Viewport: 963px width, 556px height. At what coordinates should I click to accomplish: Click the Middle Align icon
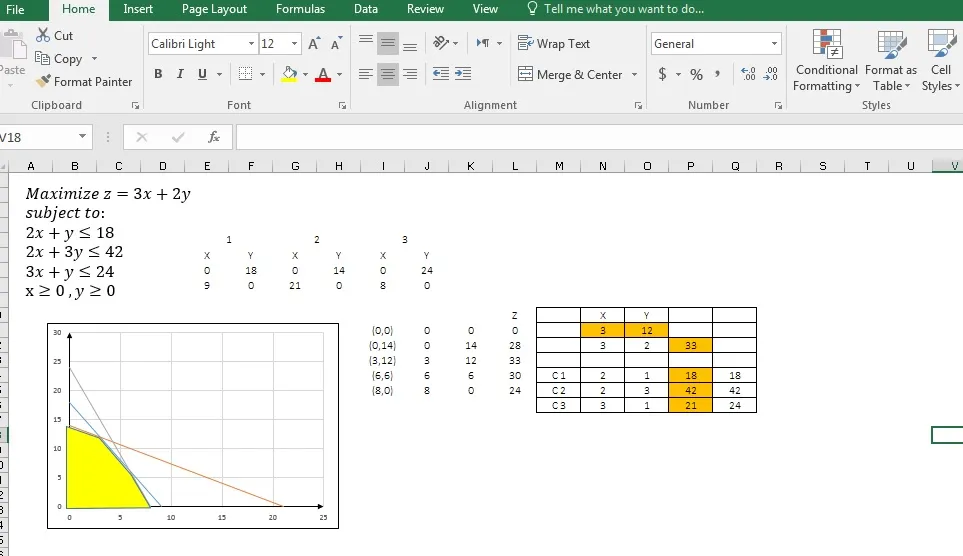(388, 43)
